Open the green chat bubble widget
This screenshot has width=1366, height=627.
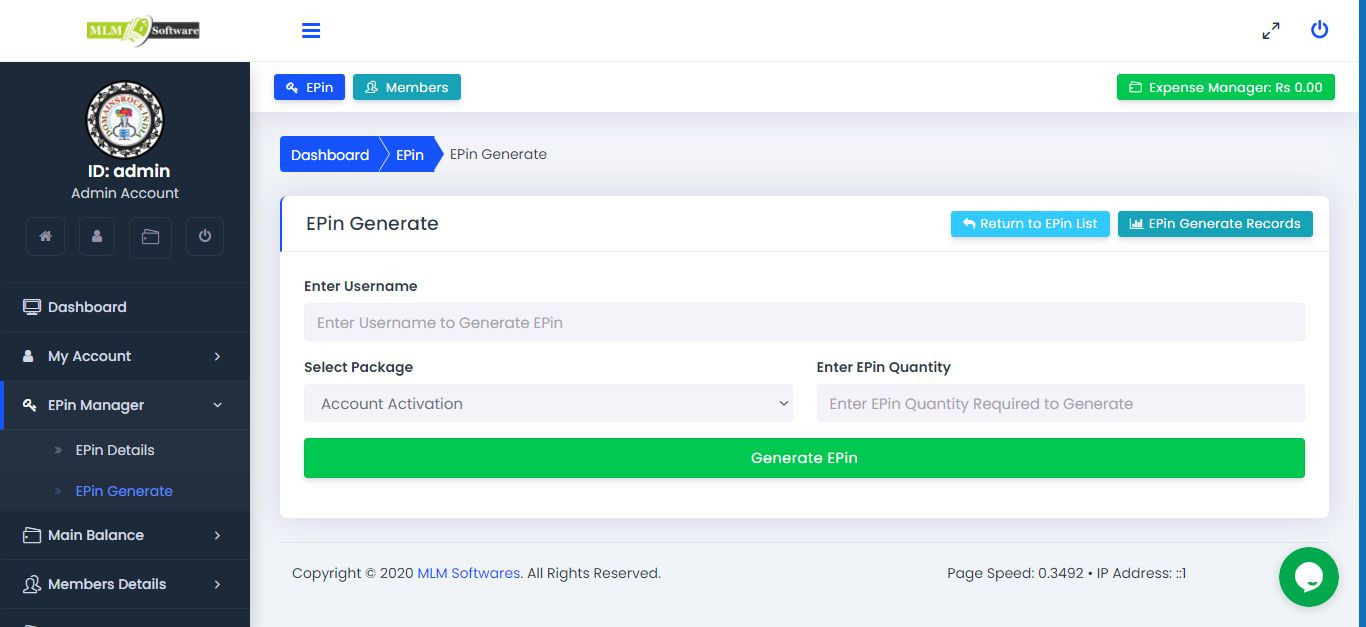coord(1308,577)
